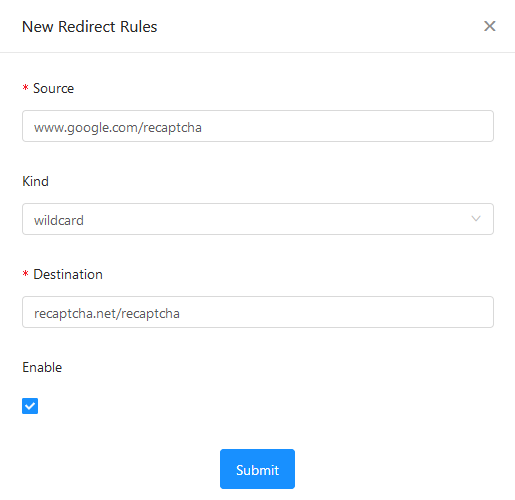Place cursor in www.google.com/recaptcha text
This screenshot has width=515, height=500.
[x=118, y=128]
